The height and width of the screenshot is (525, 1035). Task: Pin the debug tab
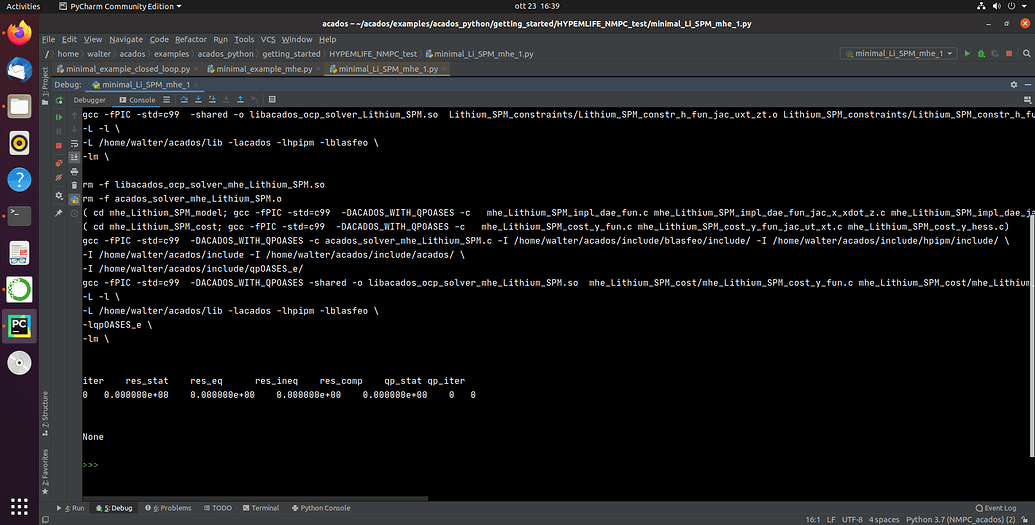59,213
